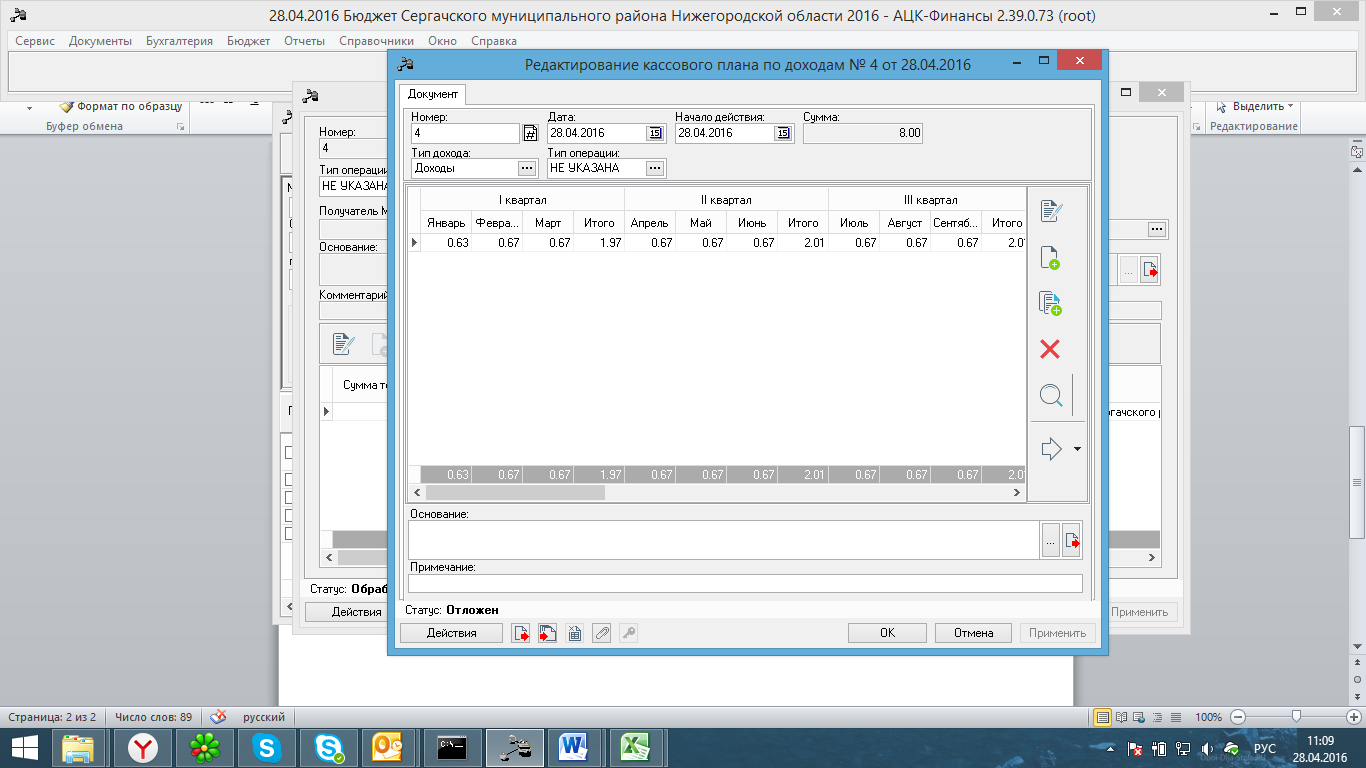1366x768 pixels.
Task: Click the number generator icon beside Номер field
Action: 530,133
